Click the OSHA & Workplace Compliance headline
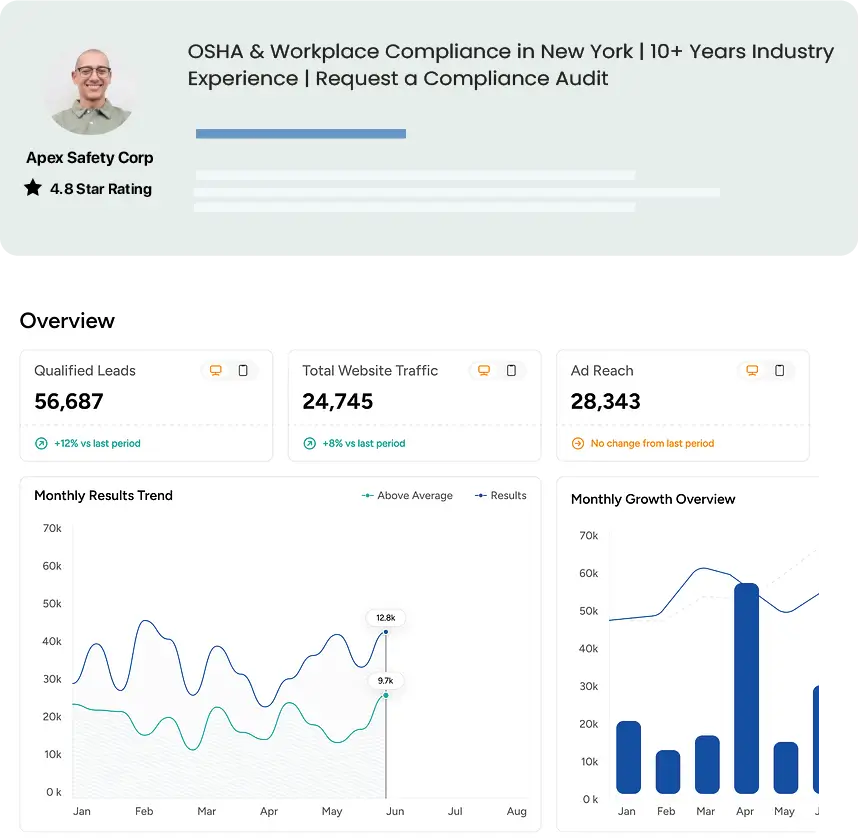Viewport: 865px width, 839px height. pos(510,65)
